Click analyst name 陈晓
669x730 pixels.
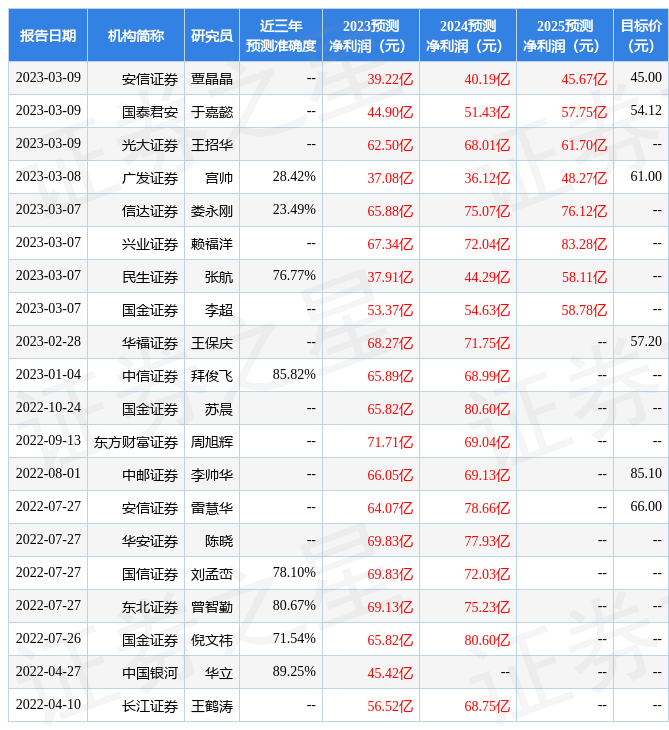click(x=219, y=541)
